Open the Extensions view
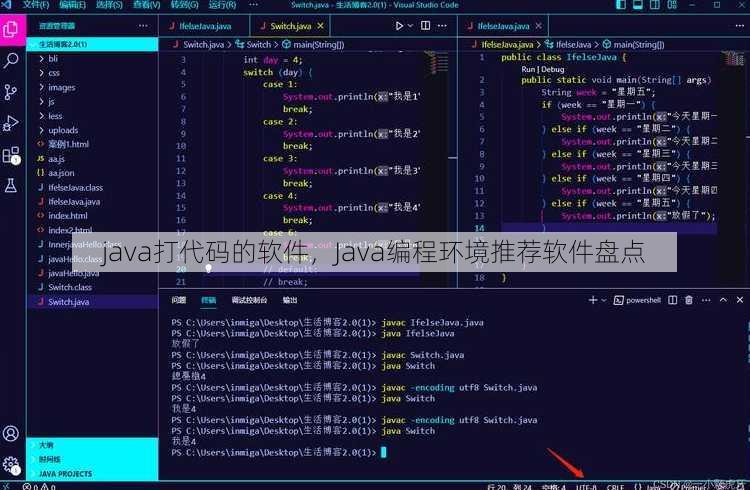 11,155
